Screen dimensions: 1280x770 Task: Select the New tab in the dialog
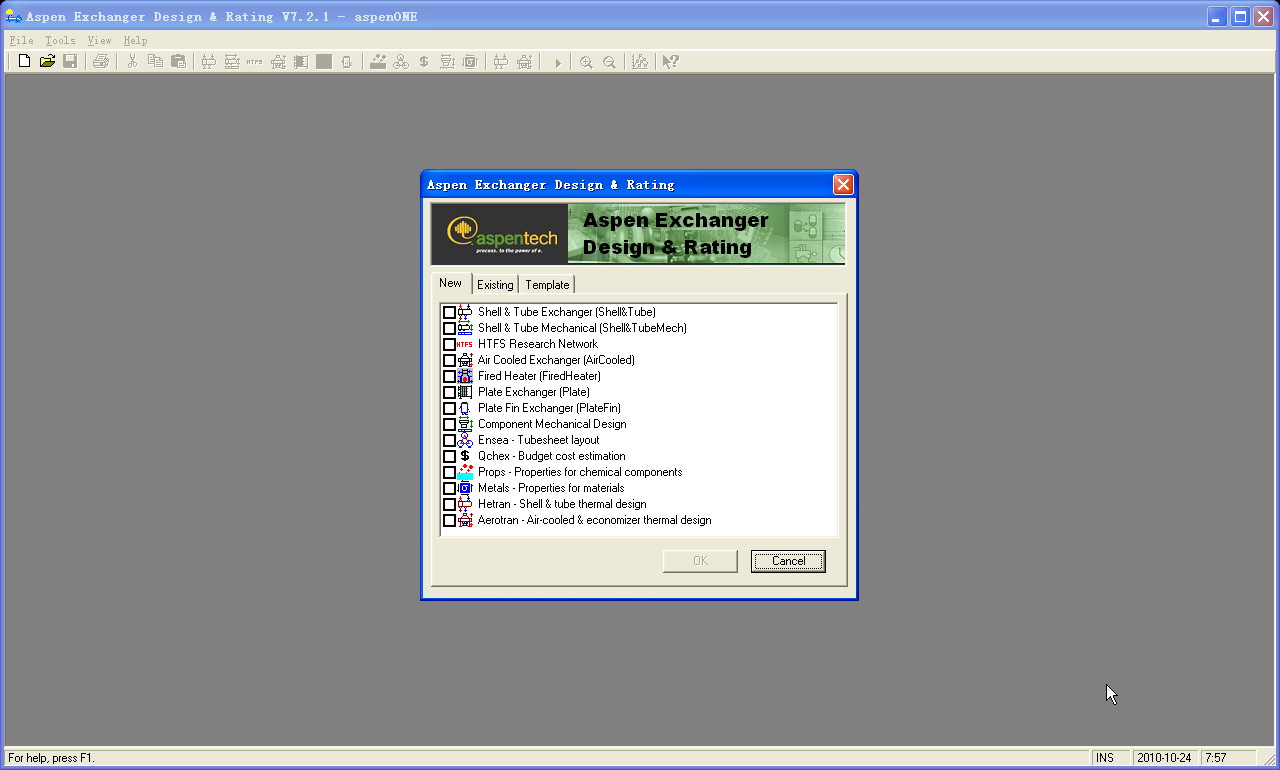[451, 283]
